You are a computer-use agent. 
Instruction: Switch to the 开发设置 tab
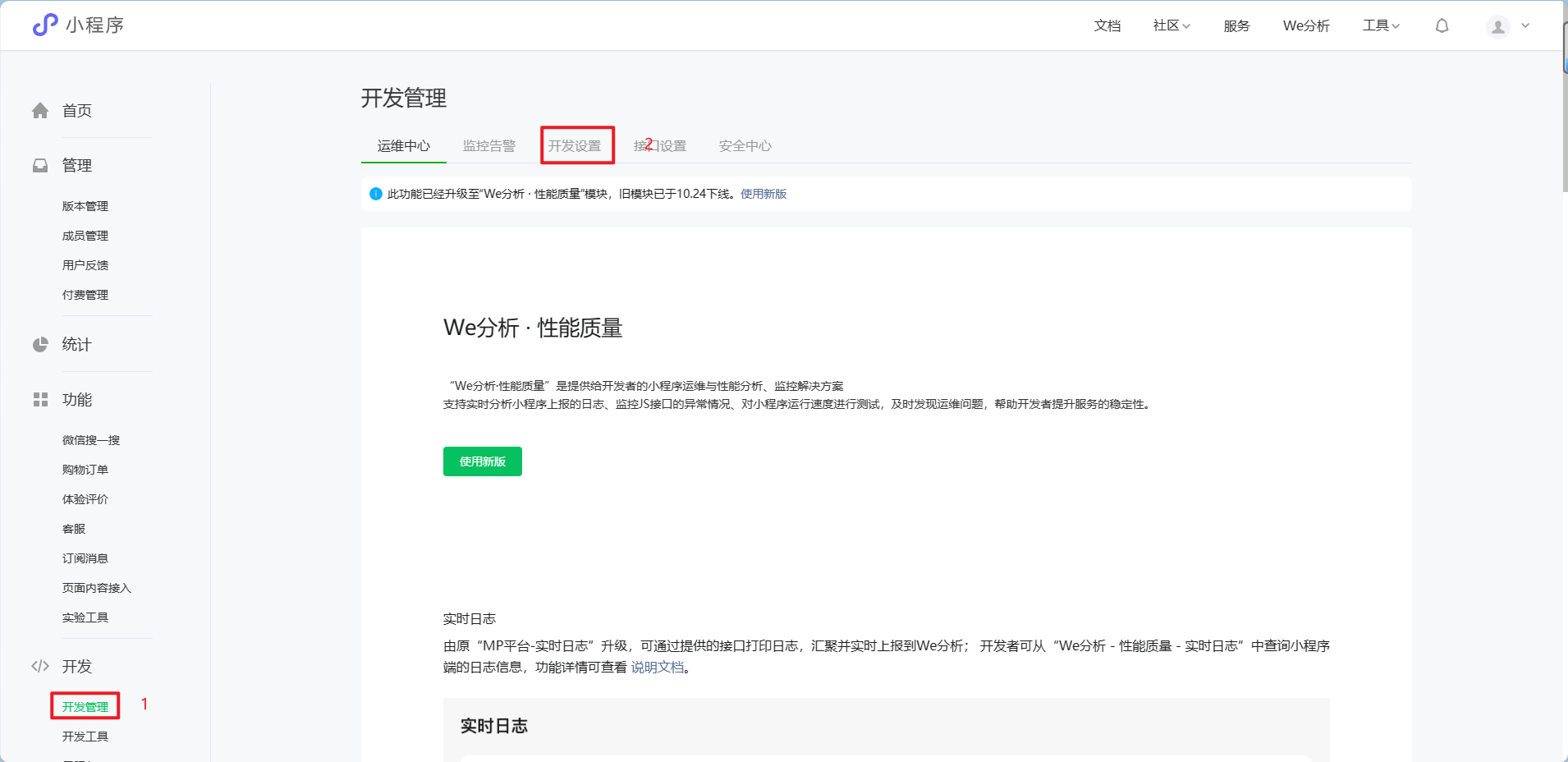(x=575, y=146)
